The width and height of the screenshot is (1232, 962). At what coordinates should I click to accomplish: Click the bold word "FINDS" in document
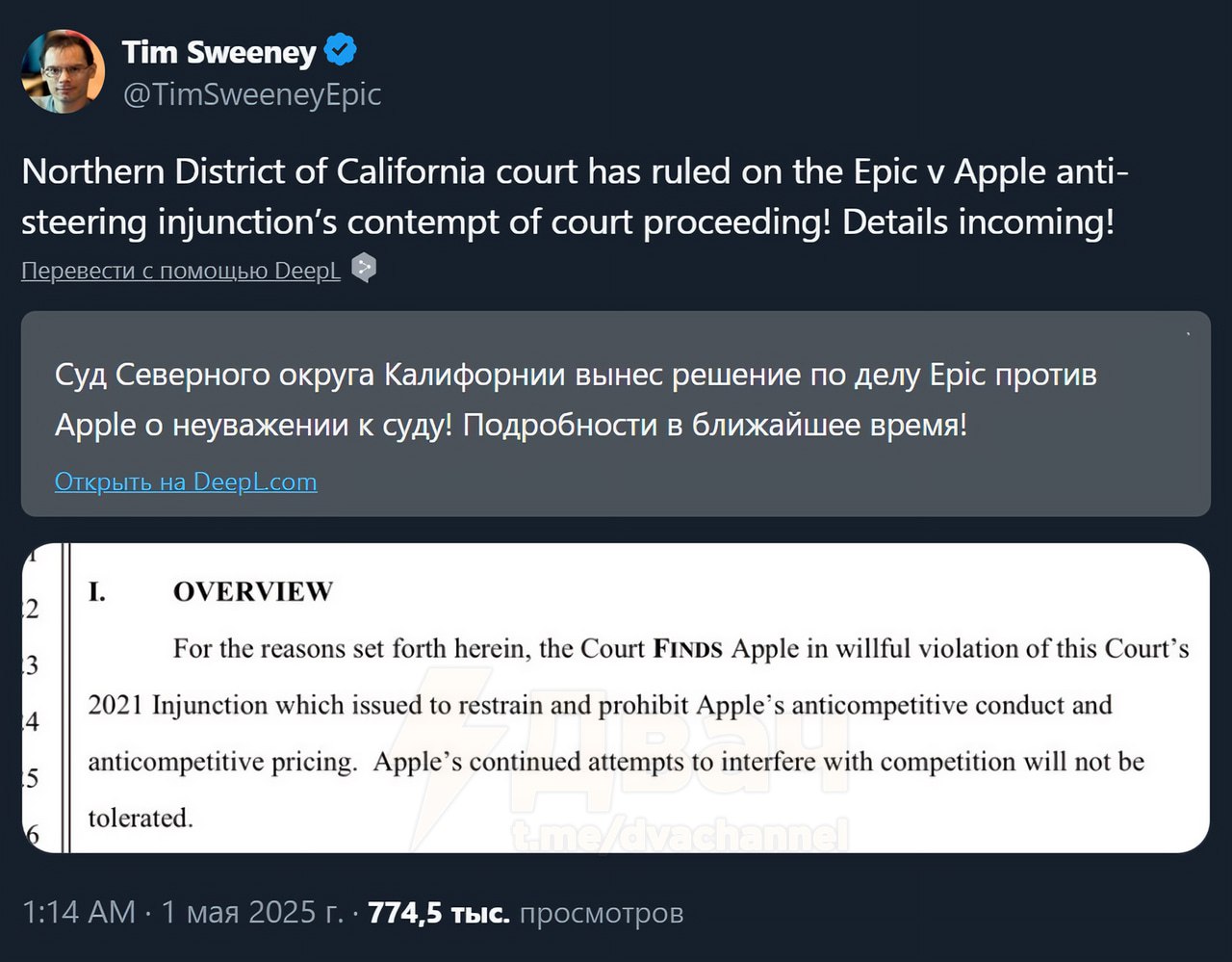pos(687,649)
